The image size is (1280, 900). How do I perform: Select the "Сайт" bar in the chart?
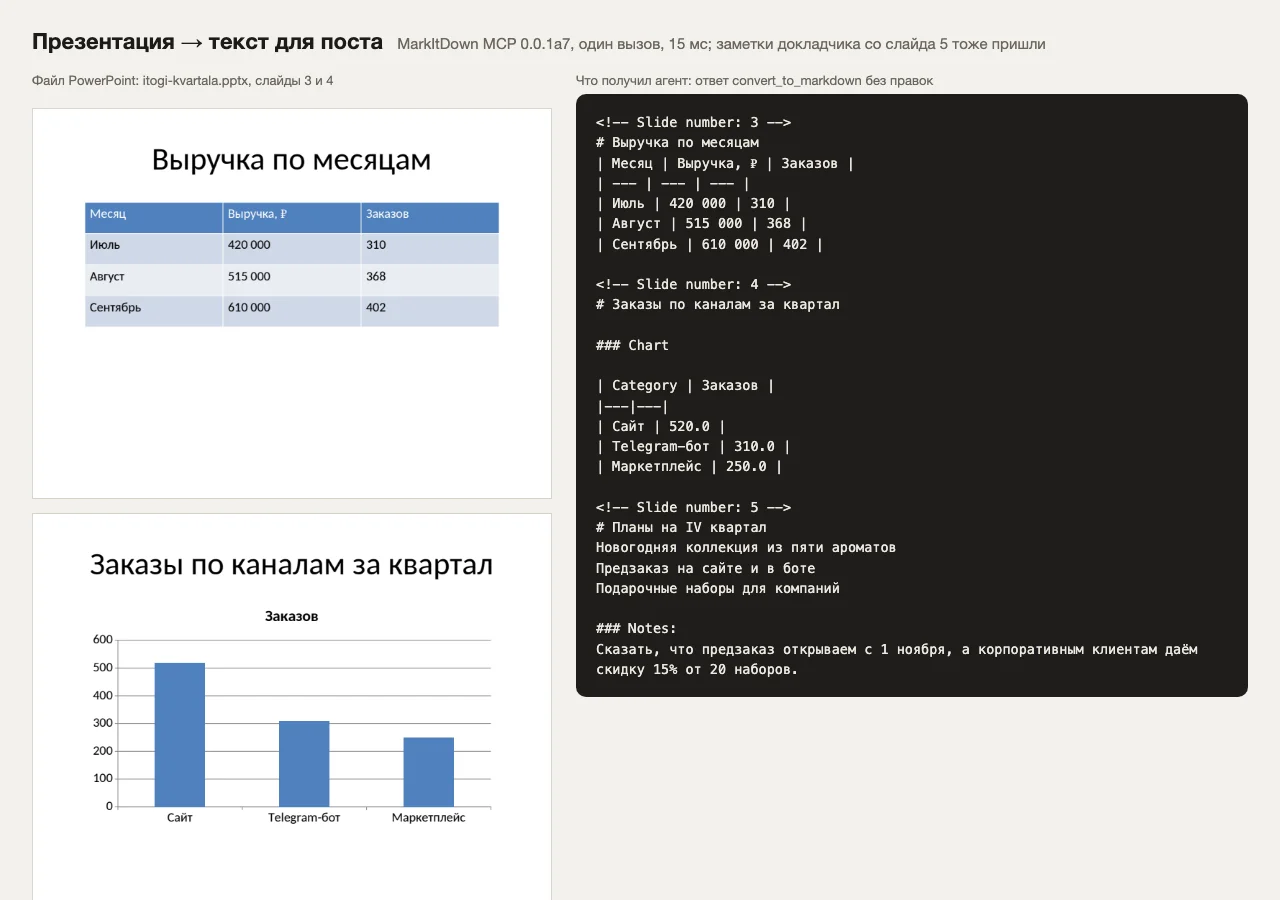pyautogui.click(x=180, y=734)
